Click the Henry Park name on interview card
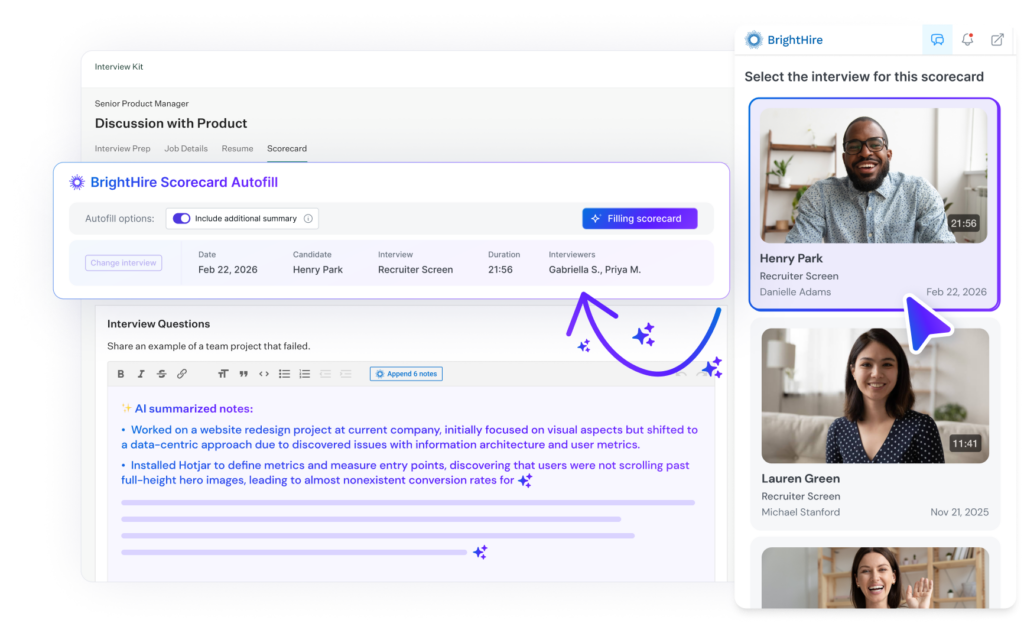The width and height of the screenshot is (1024, 633). coord(791,259)
